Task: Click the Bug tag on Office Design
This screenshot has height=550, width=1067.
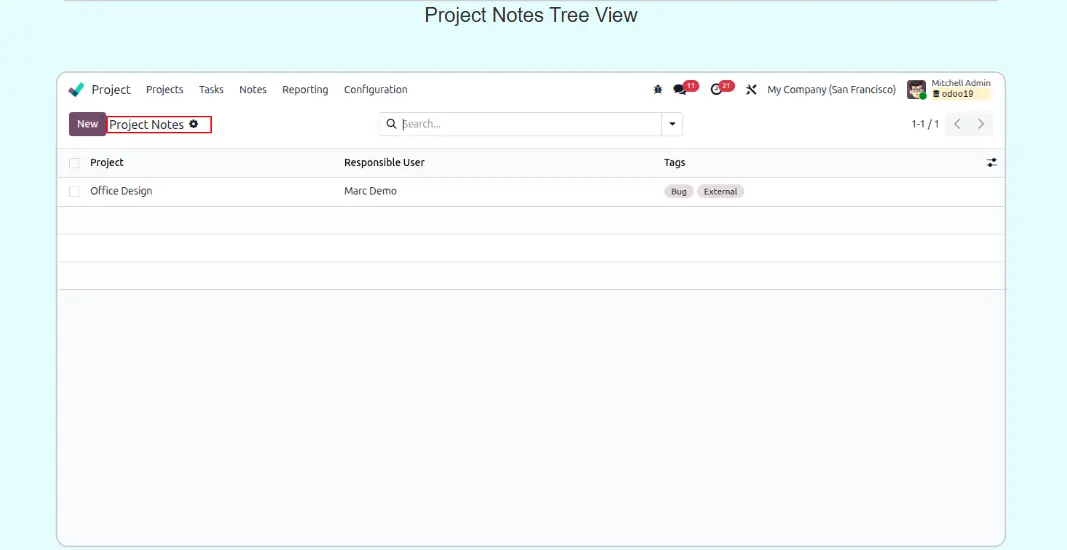Action: 679,191
